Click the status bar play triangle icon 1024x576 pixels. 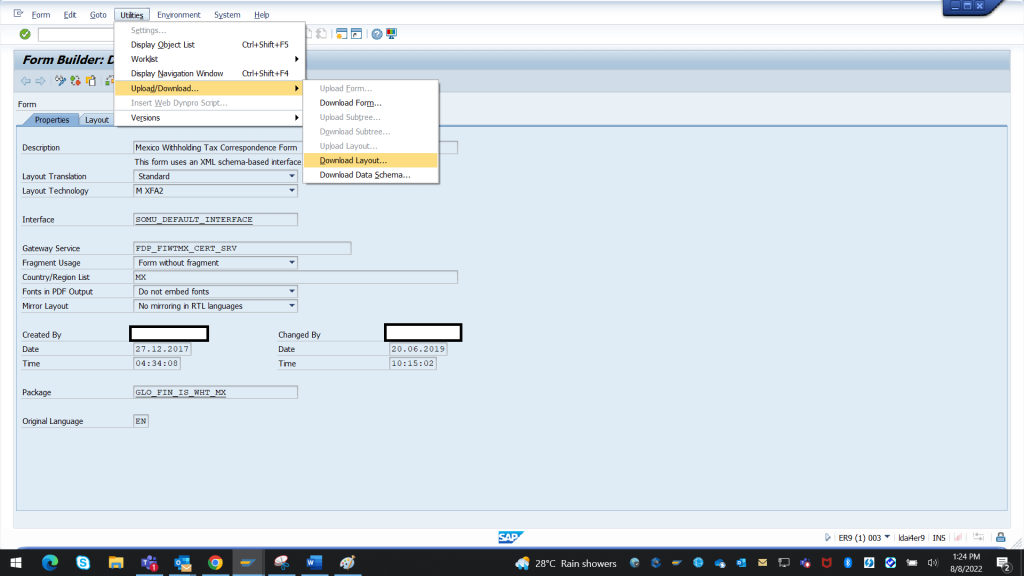(827, 537)
